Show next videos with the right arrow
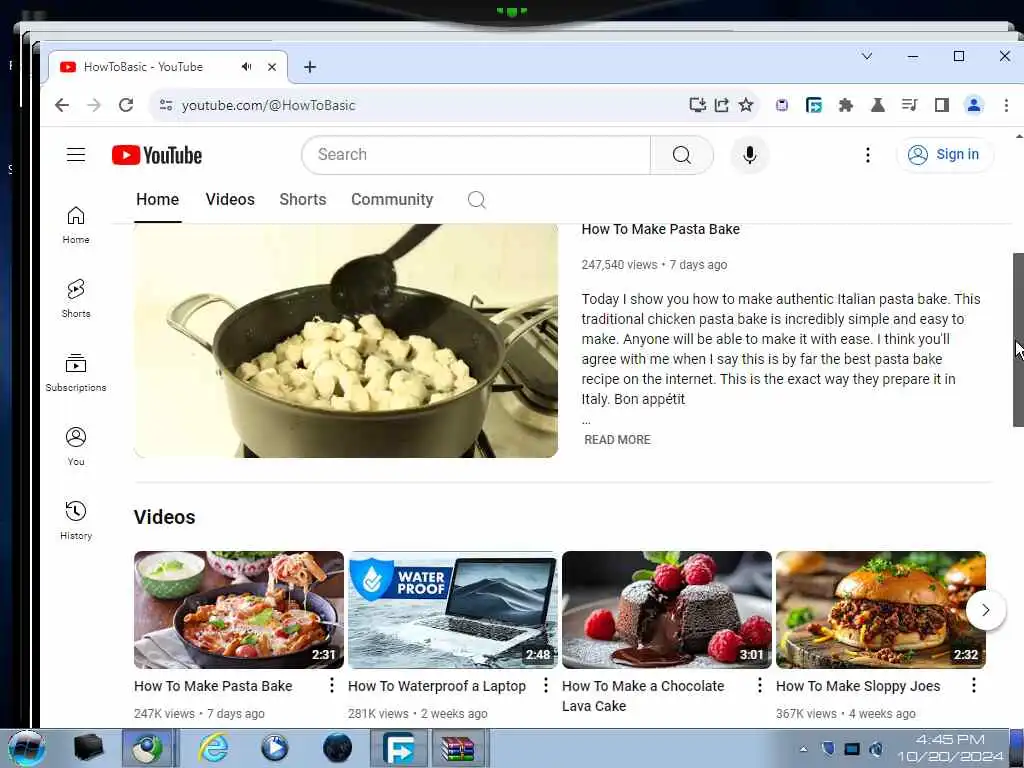This screenshot has height=768, width=1024. coord(985,610)
